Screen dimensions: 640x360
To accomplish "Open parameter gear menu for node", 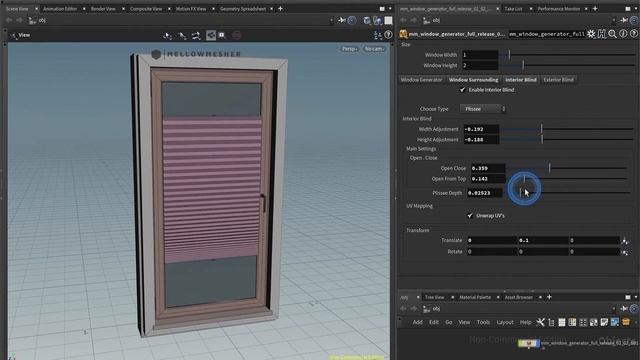I will point(591,34).
